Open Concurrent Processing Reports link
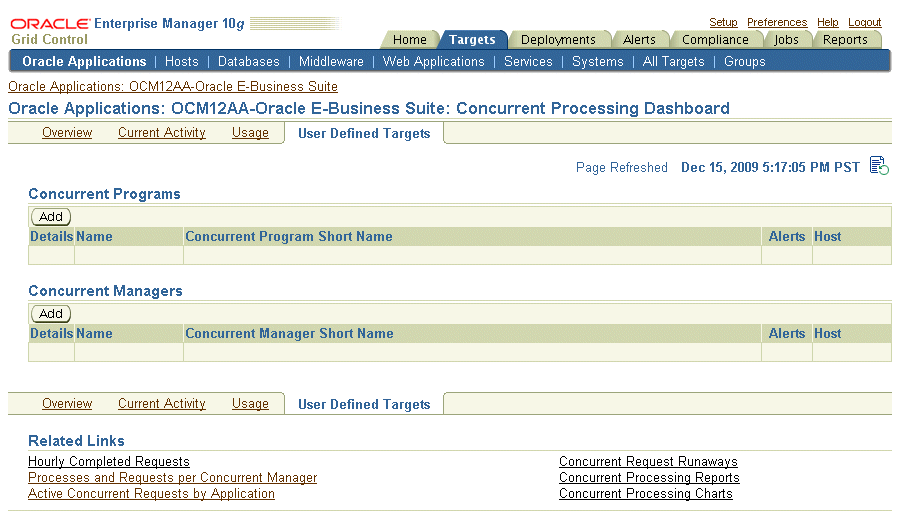 tap(649, 477)
